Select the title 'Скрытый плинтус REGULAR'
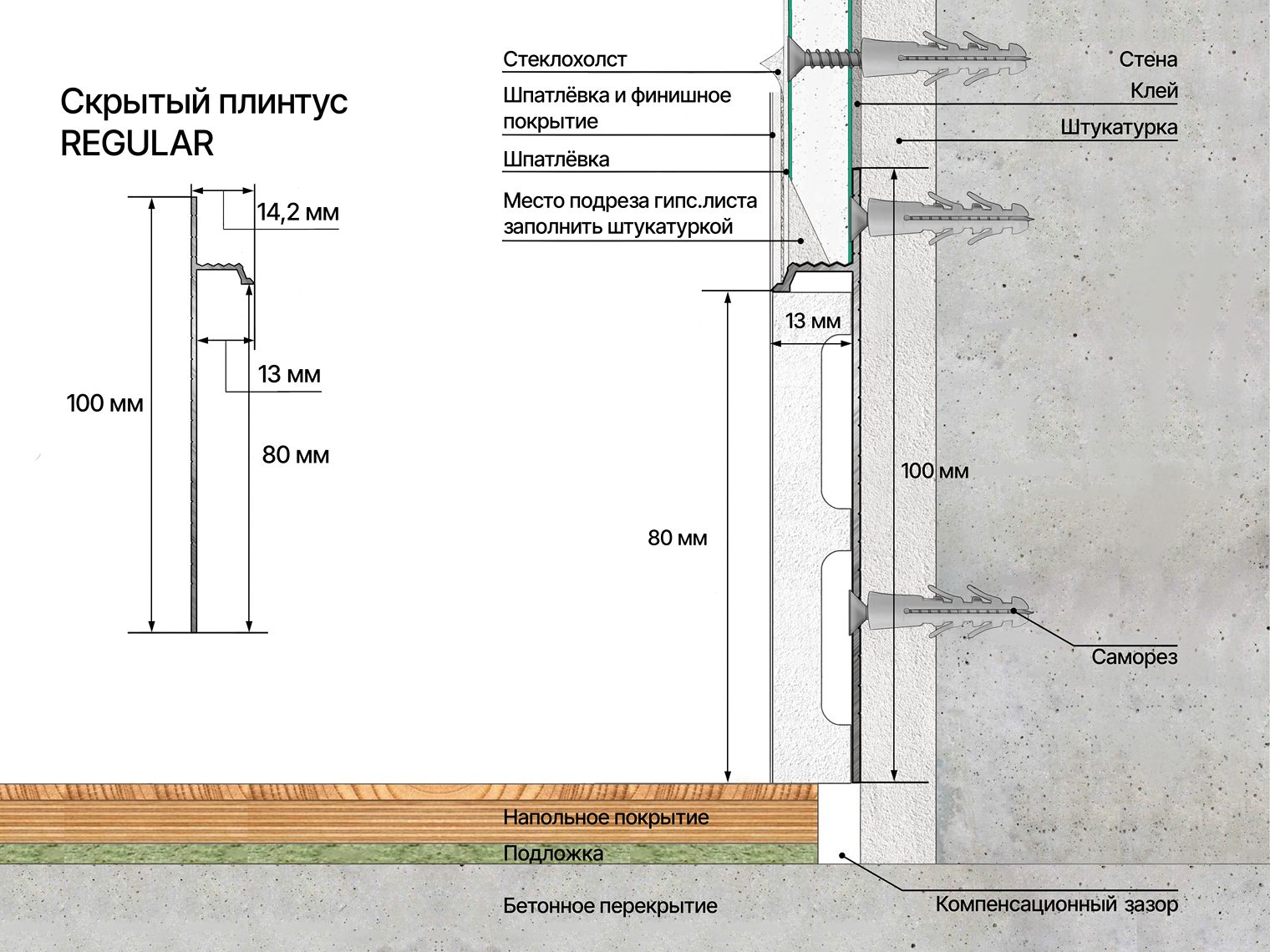This screenshot has width=1270, height=952. tap(204, 123)
